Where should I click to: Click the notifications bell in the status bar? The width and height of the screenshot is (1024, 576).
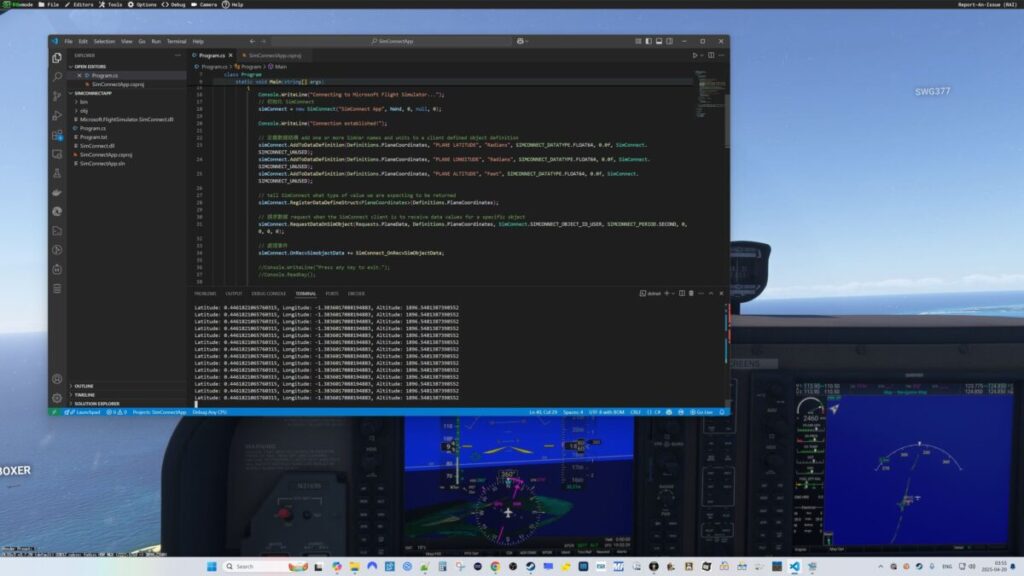(x=722, y=412)
